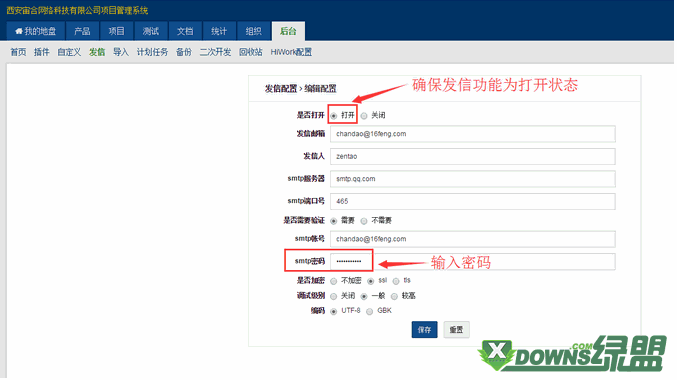Open the 导入 submenu link
This screenshot has width=677, height=380.
[x=121, y=52]
